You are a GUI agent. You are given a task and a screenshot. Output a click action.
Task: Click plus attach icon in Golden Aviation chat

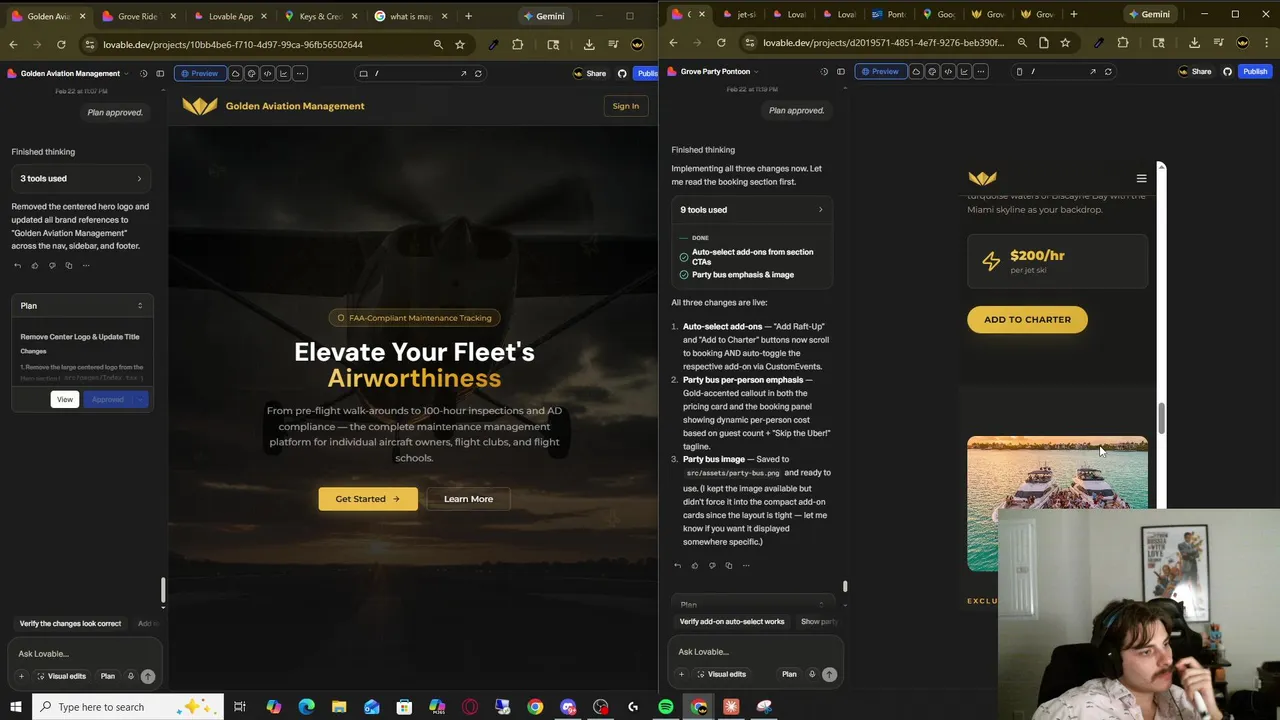tap(21, 676)
